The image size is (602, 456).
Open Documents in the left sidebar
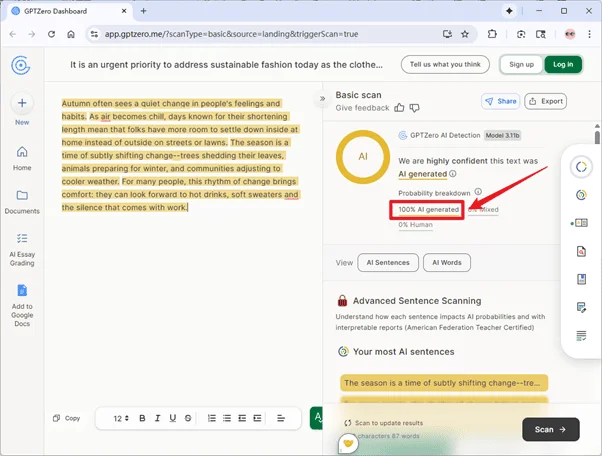[22, 200]
